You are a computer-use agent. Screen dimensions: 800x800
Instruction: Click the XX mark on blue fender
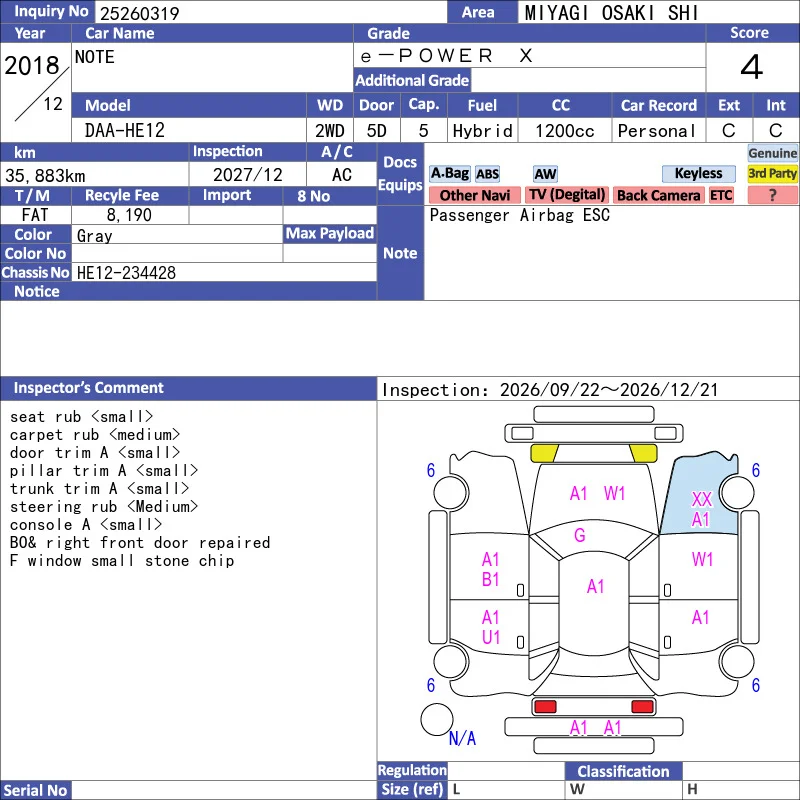(702, 499)
